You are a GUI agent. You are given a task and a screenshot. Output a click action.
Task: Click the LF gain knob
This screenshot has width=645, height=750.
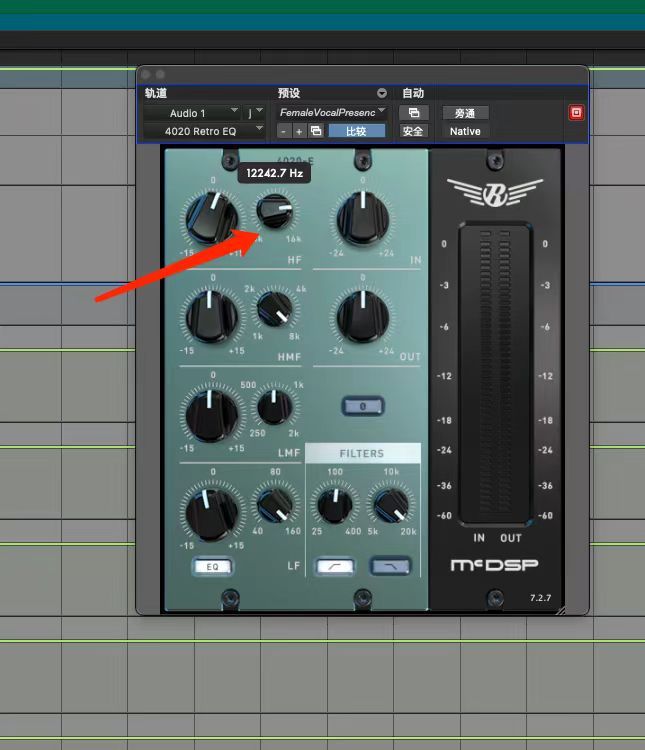(212, 513)
